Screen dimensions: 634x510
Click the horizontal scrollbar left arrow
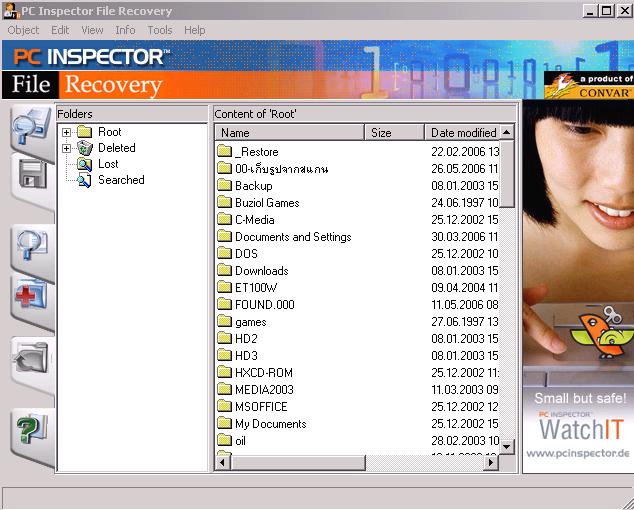pyautogui.click(x=222, y=462)
